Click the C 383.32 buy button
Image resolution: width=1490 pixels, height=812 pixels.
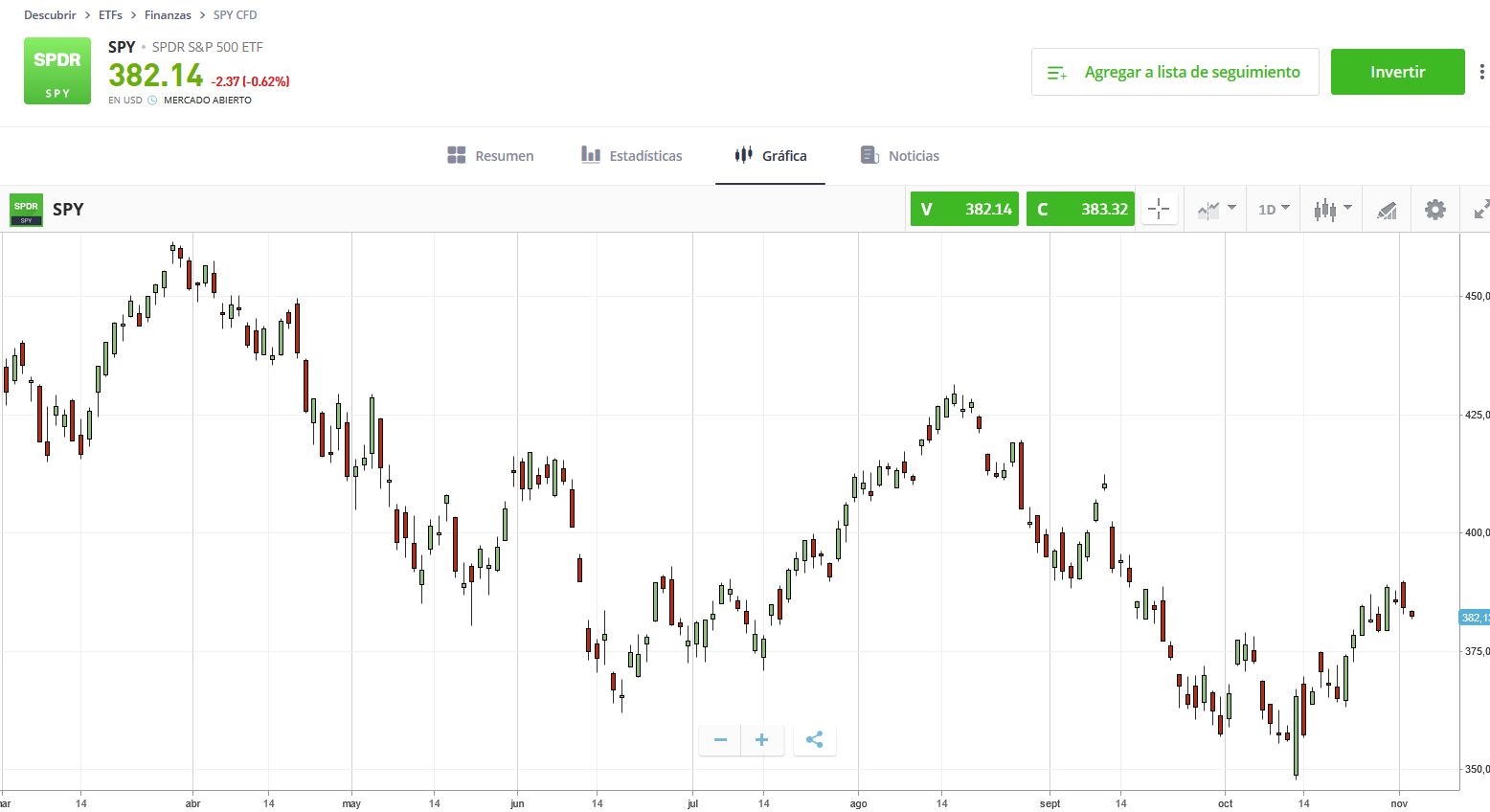(x=1080, y=209)
